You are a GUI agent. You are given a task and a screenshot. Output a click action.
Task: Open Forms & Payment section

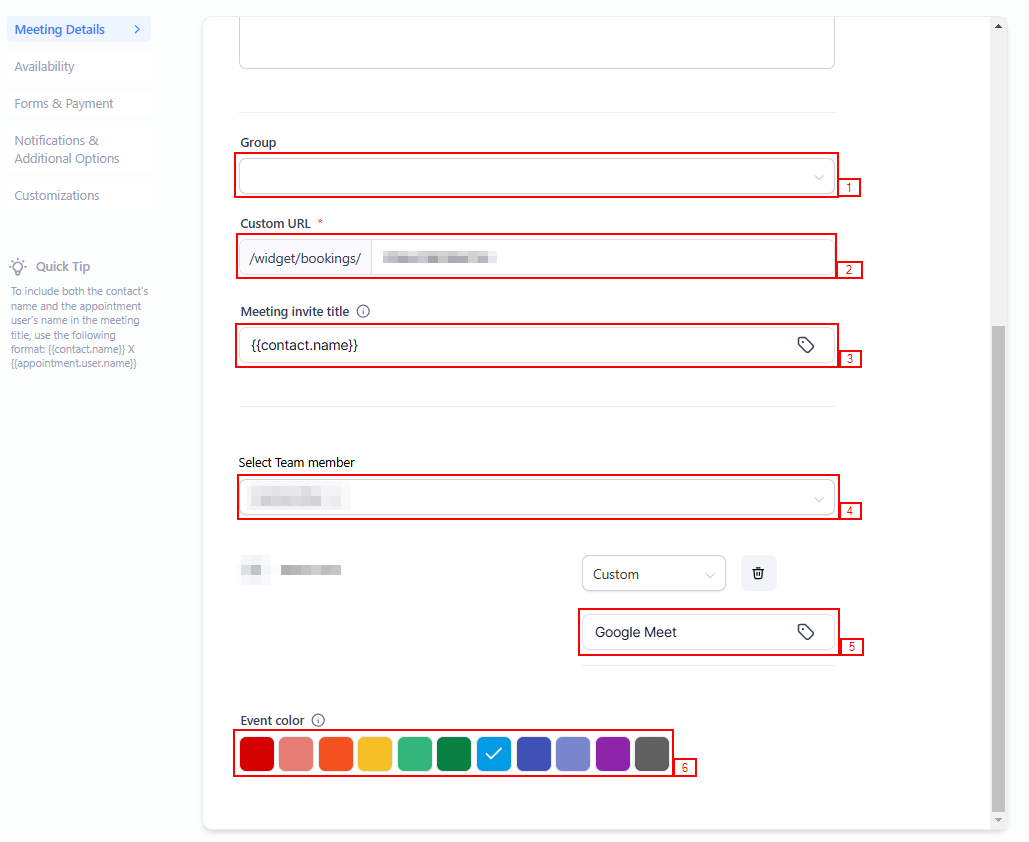[64, 104]
